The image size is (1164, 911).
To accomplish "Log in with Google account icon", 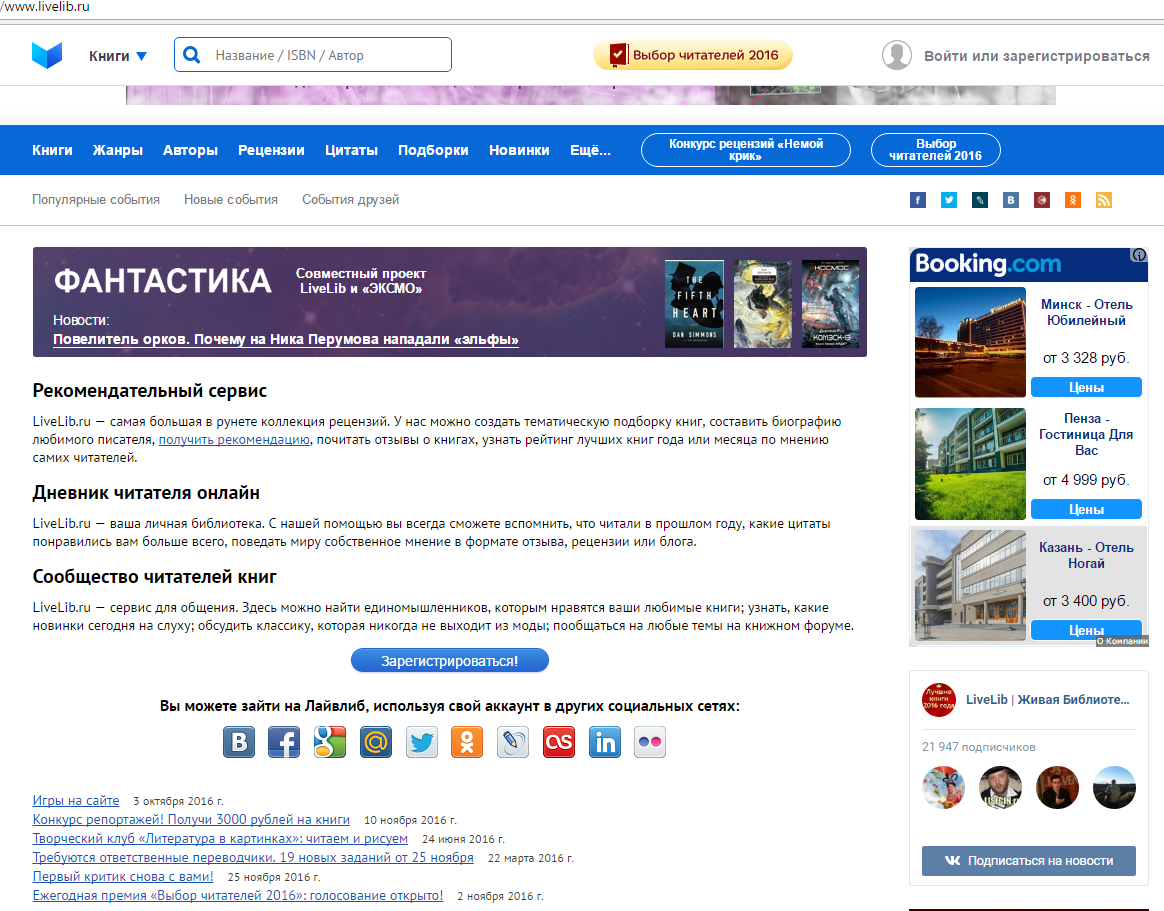I will [330, 742].
